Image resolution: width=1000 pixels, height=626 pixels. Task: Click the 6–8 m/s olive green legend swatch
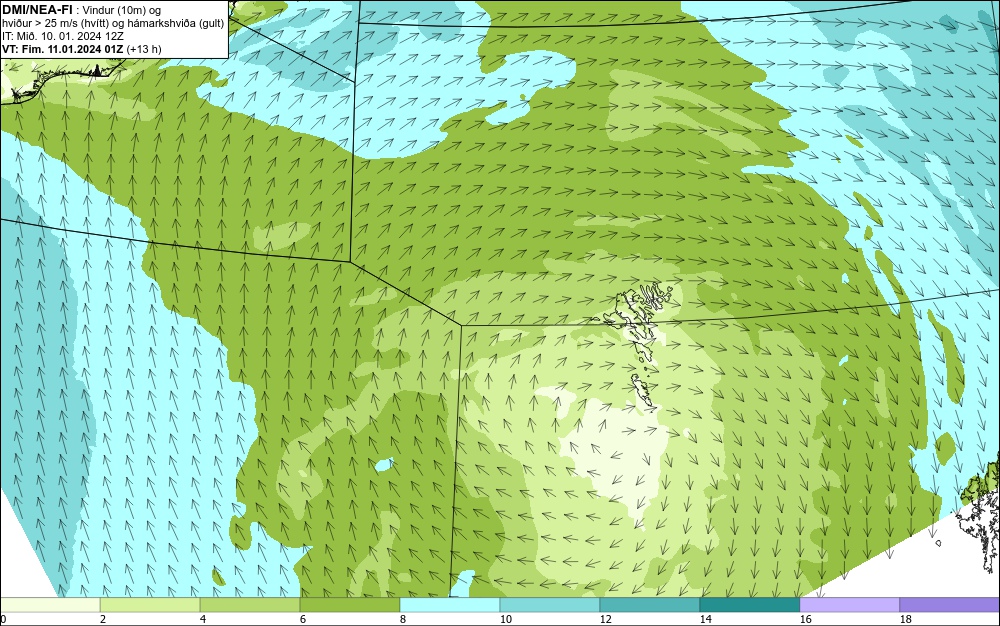point(350,604)
